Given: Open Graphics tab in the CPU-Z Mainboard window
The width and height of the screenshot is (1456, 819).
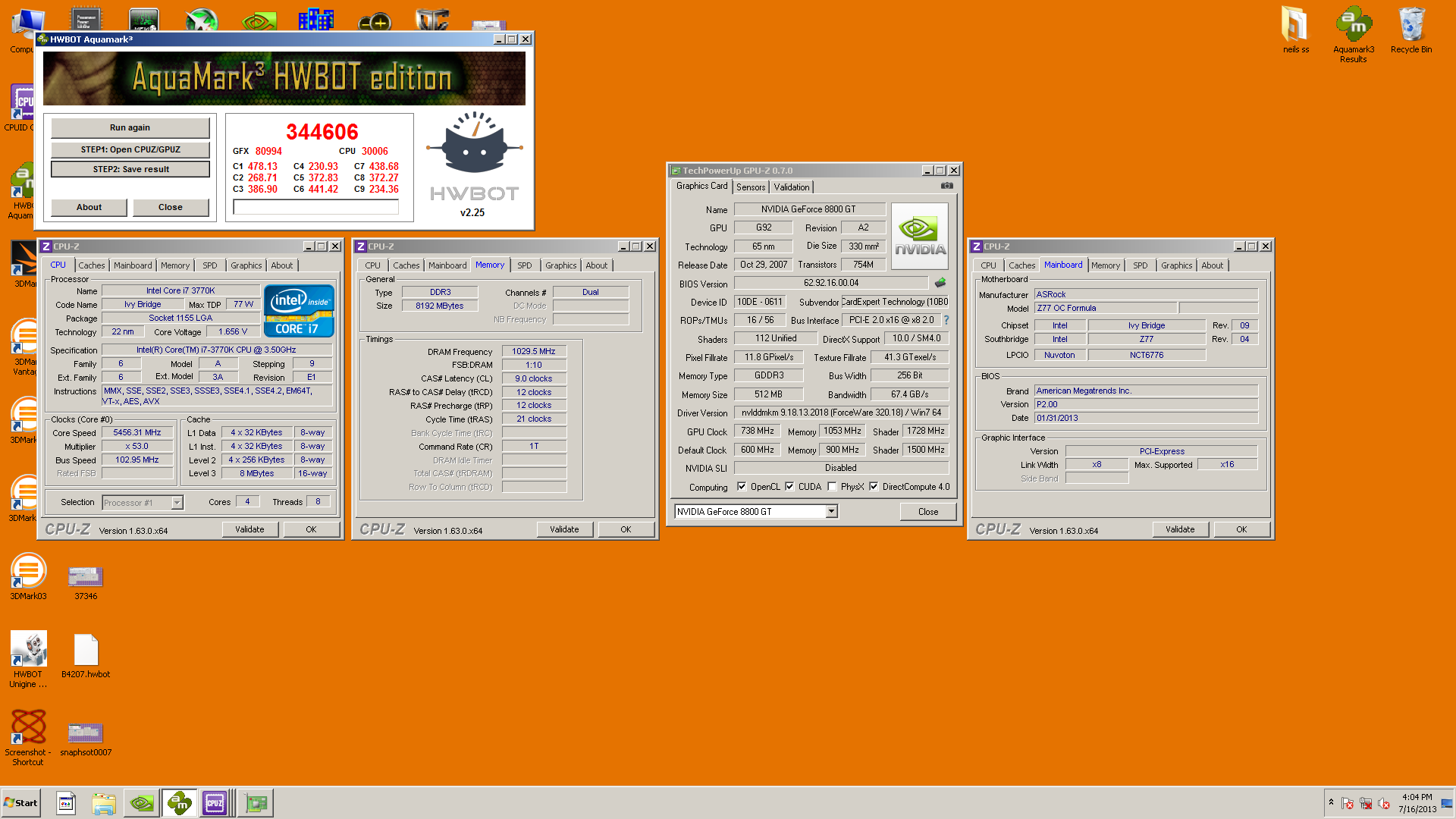Looking at the screenshot, I should coord(1176,265).
